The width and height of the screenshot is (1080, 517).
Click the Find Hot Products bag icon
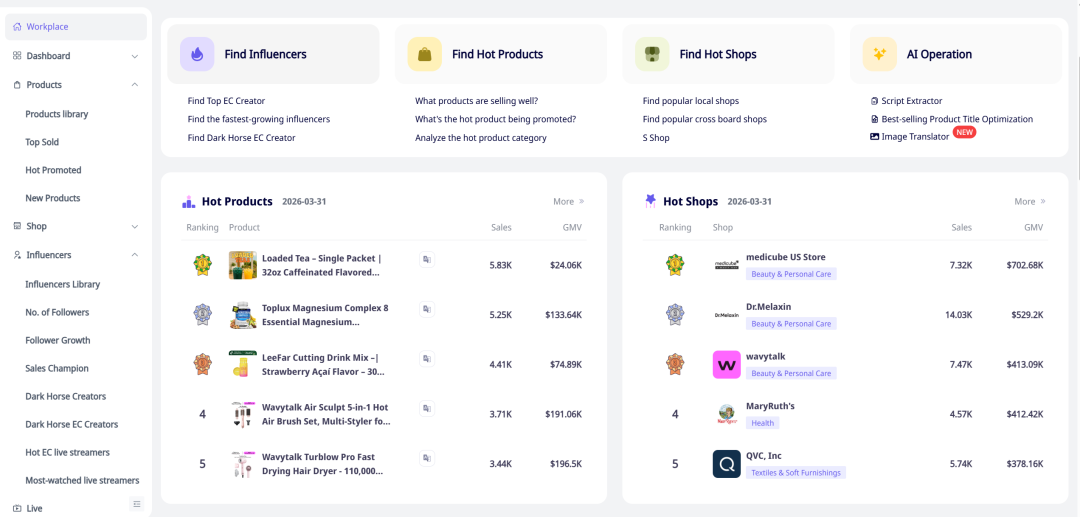(x=424, y=54)
